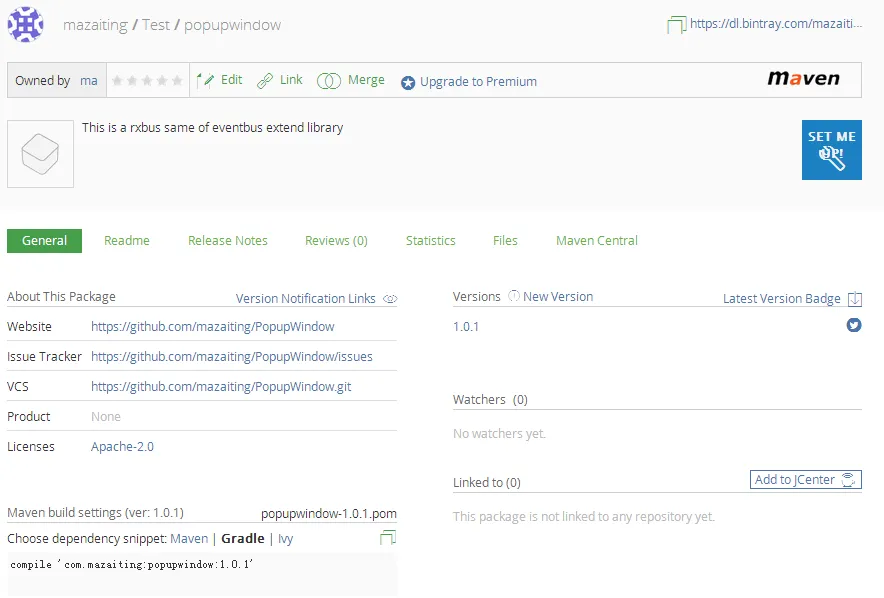Open the PopupWindow issues tracker link
Screen dimensions: 884x598
pyautogui.click(x=232, y=357)
